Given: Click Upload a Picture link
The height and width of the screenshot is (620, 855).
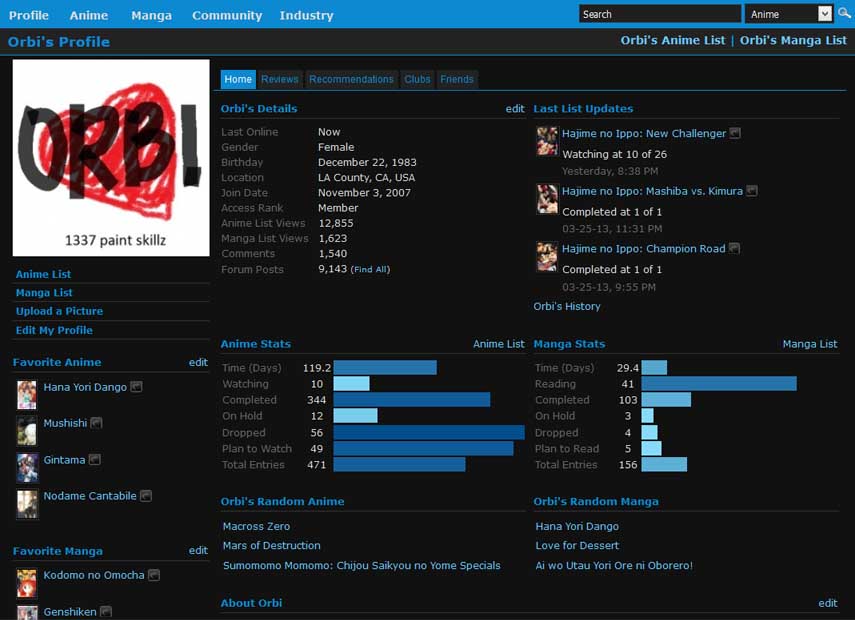Looking at the screenshot, I should click(59, 311).
